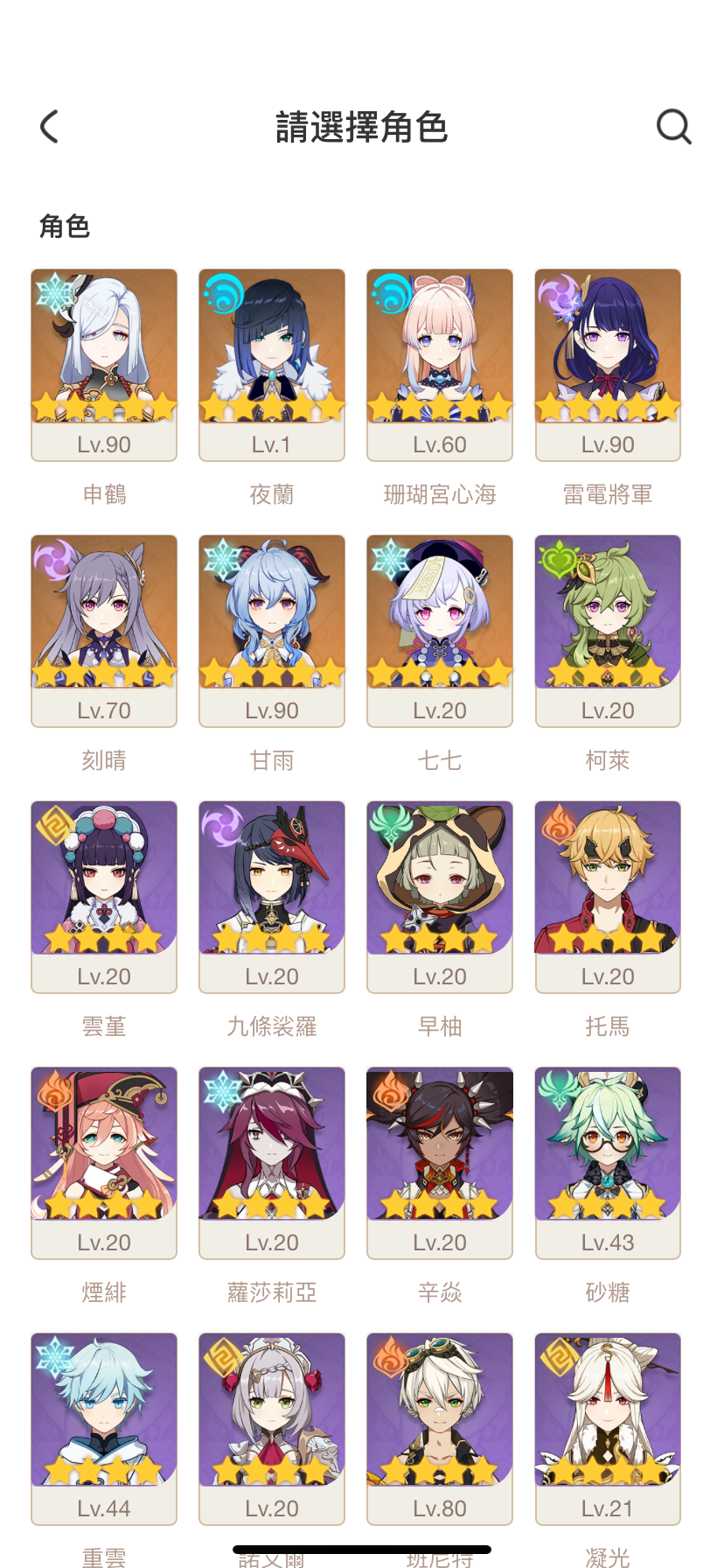Viewport: 724px width, 1568px height.
Task: Tap the back arrow icon
Action: click(x=50, y=127)
